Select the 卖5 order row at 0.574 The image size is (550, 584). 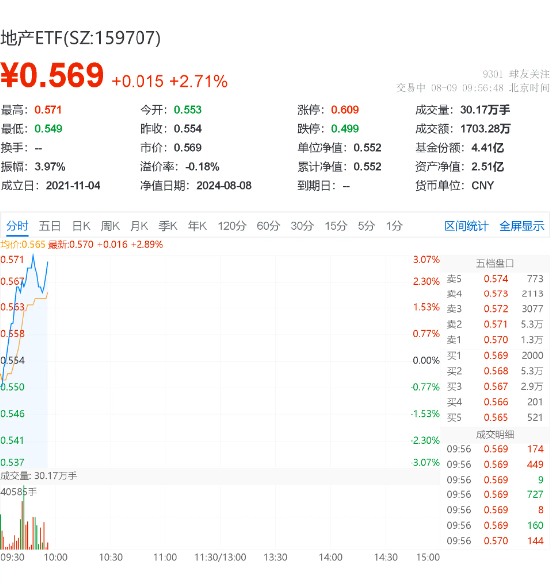coord(495,279)
